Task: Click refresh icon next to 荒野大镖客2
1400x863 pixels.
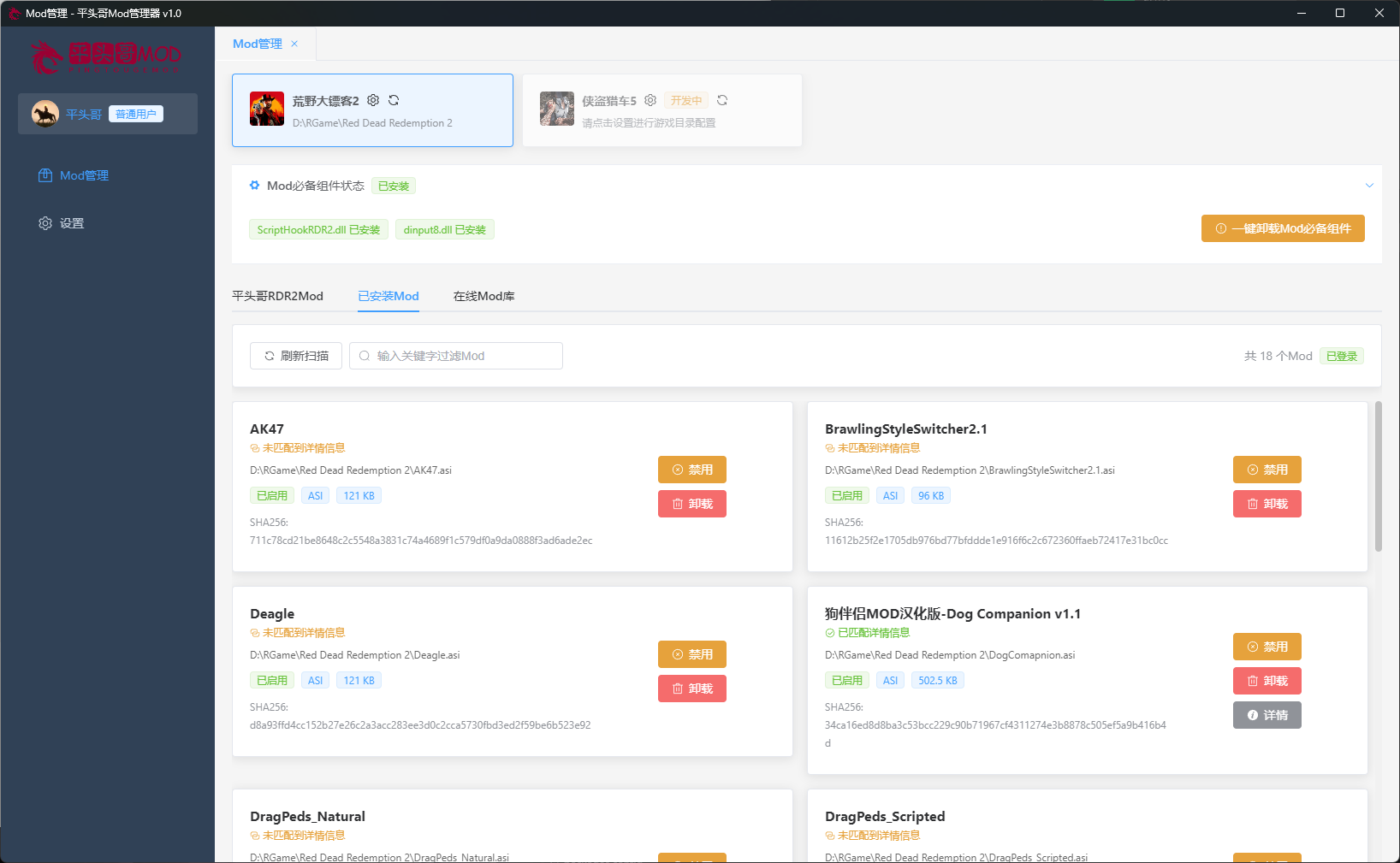Action: [x=394, y=100]
